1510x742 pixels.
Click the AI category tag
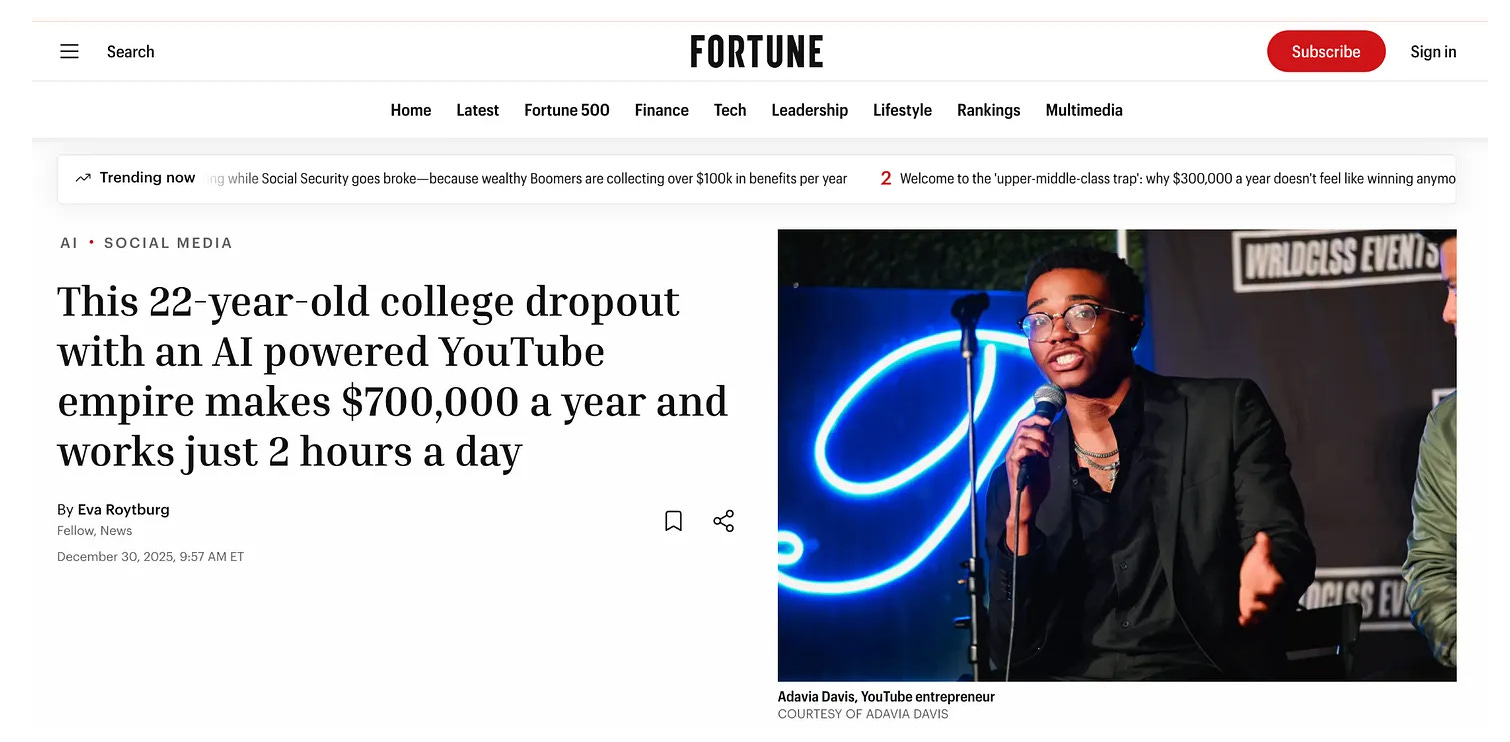69,243
